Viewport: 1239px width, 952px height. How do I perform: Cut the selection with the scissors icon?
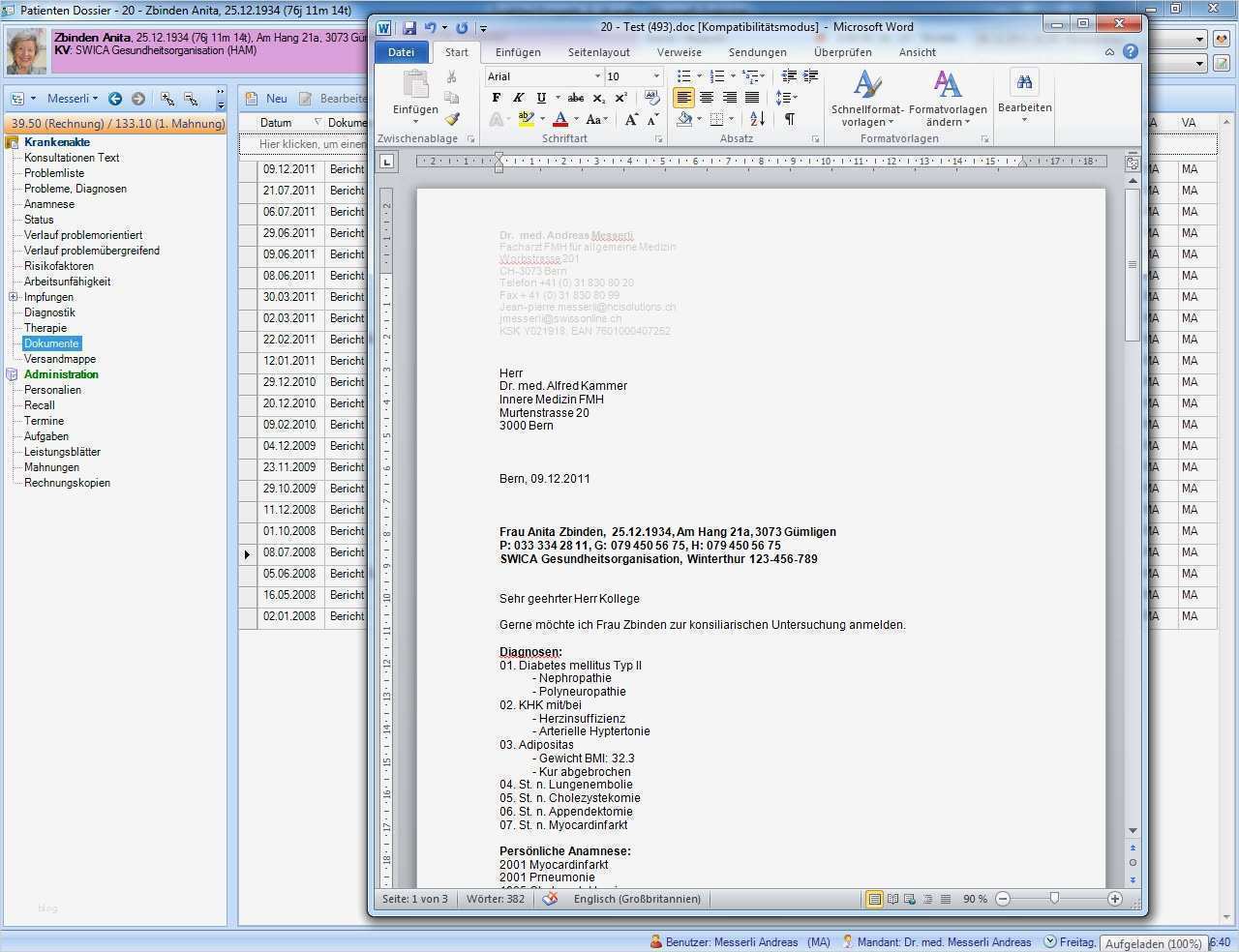451,76
